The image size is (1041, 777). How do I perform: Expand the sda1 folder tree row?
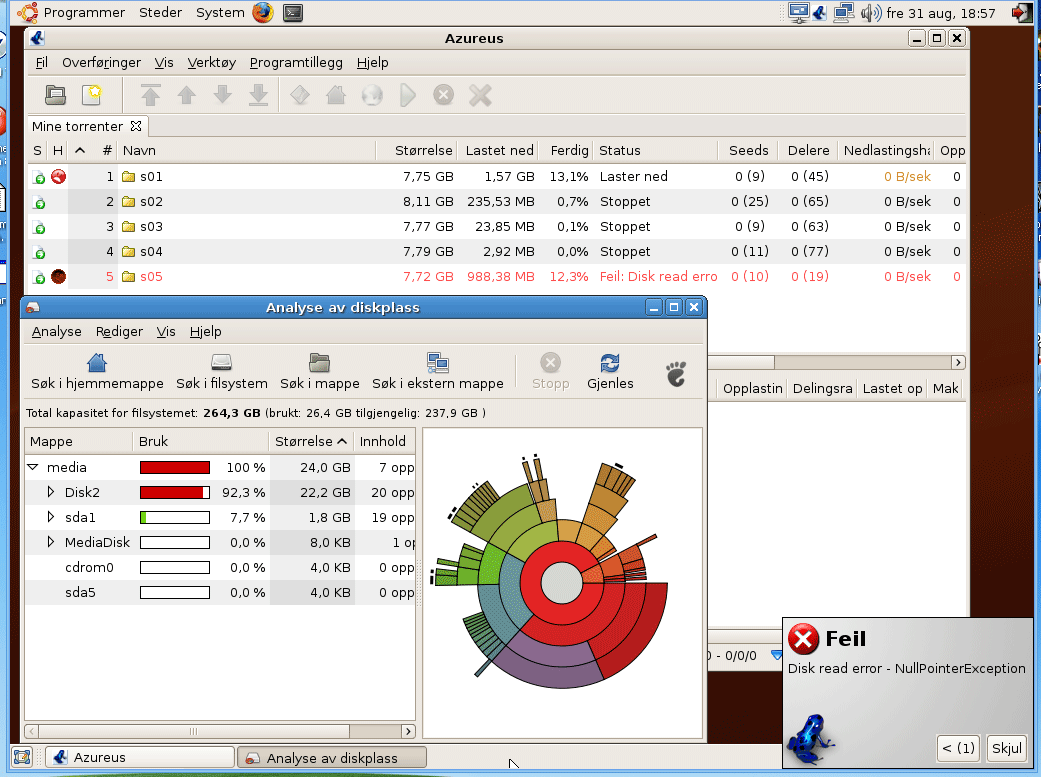(50, 517)
